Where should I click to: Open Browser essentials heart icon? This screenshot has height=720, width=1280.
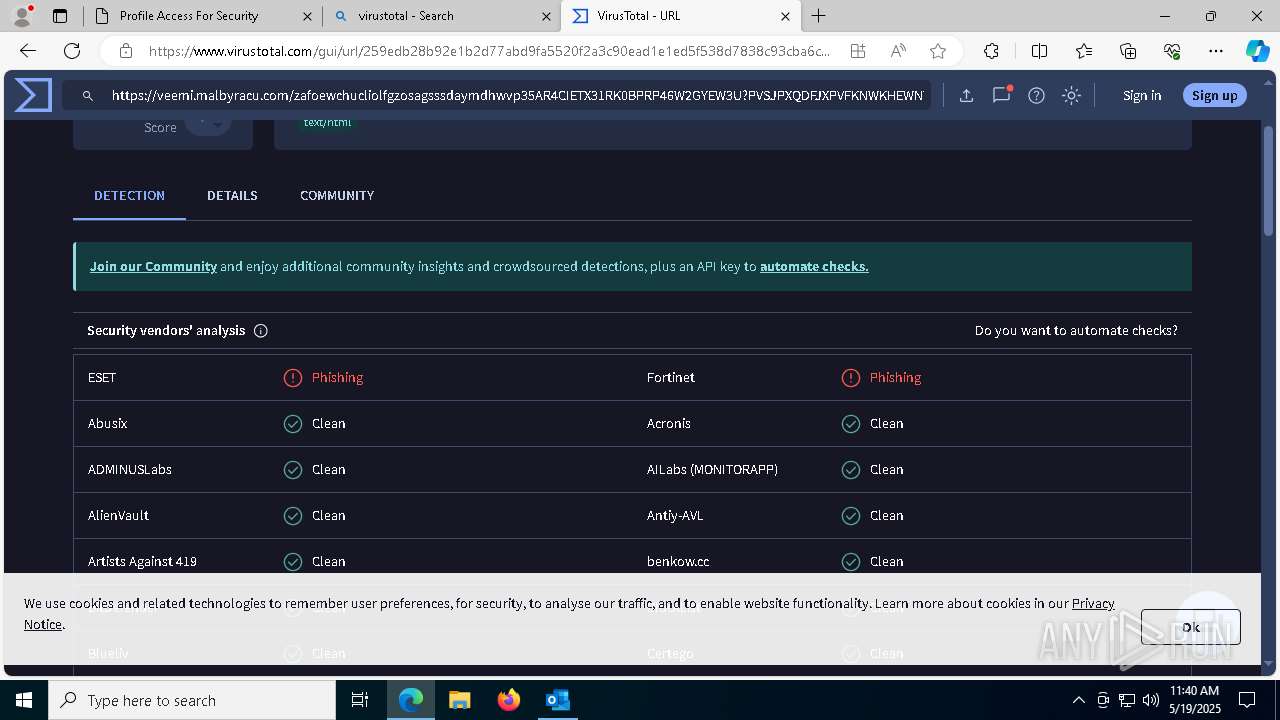[x=1172, y=51]
